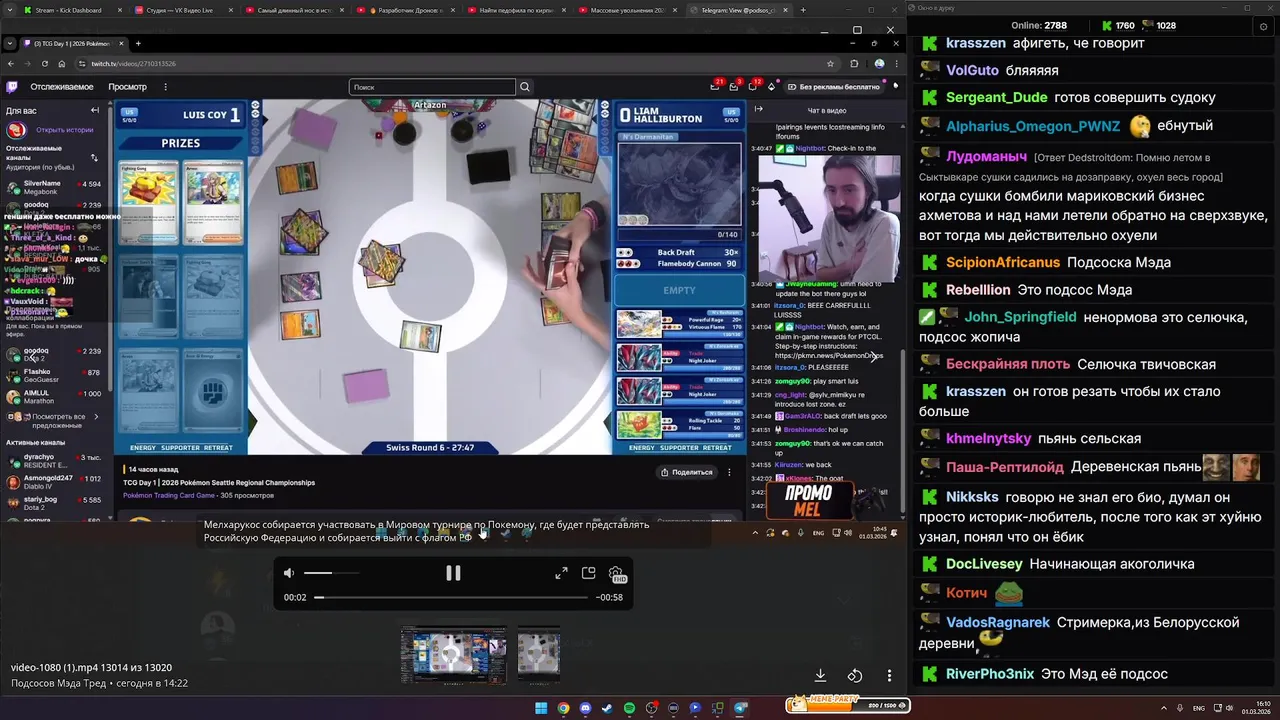Open the browser extensions puzzle icon

pyautogui.click(x=854, y=63)
